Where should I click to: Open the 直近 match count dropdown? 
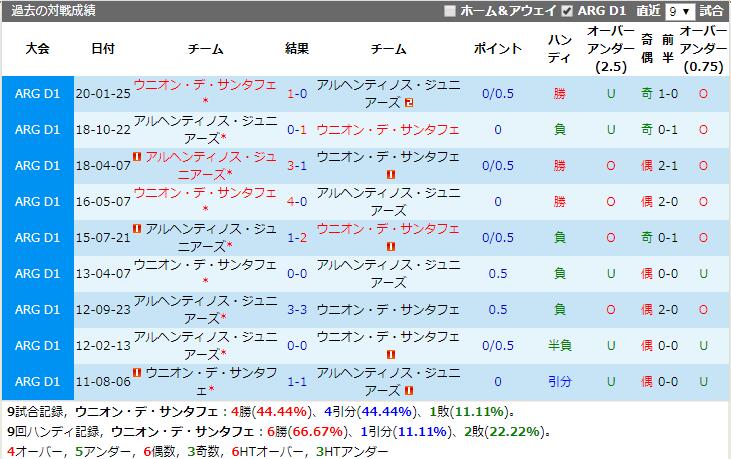pyautogui.click(x=680, y=11)
